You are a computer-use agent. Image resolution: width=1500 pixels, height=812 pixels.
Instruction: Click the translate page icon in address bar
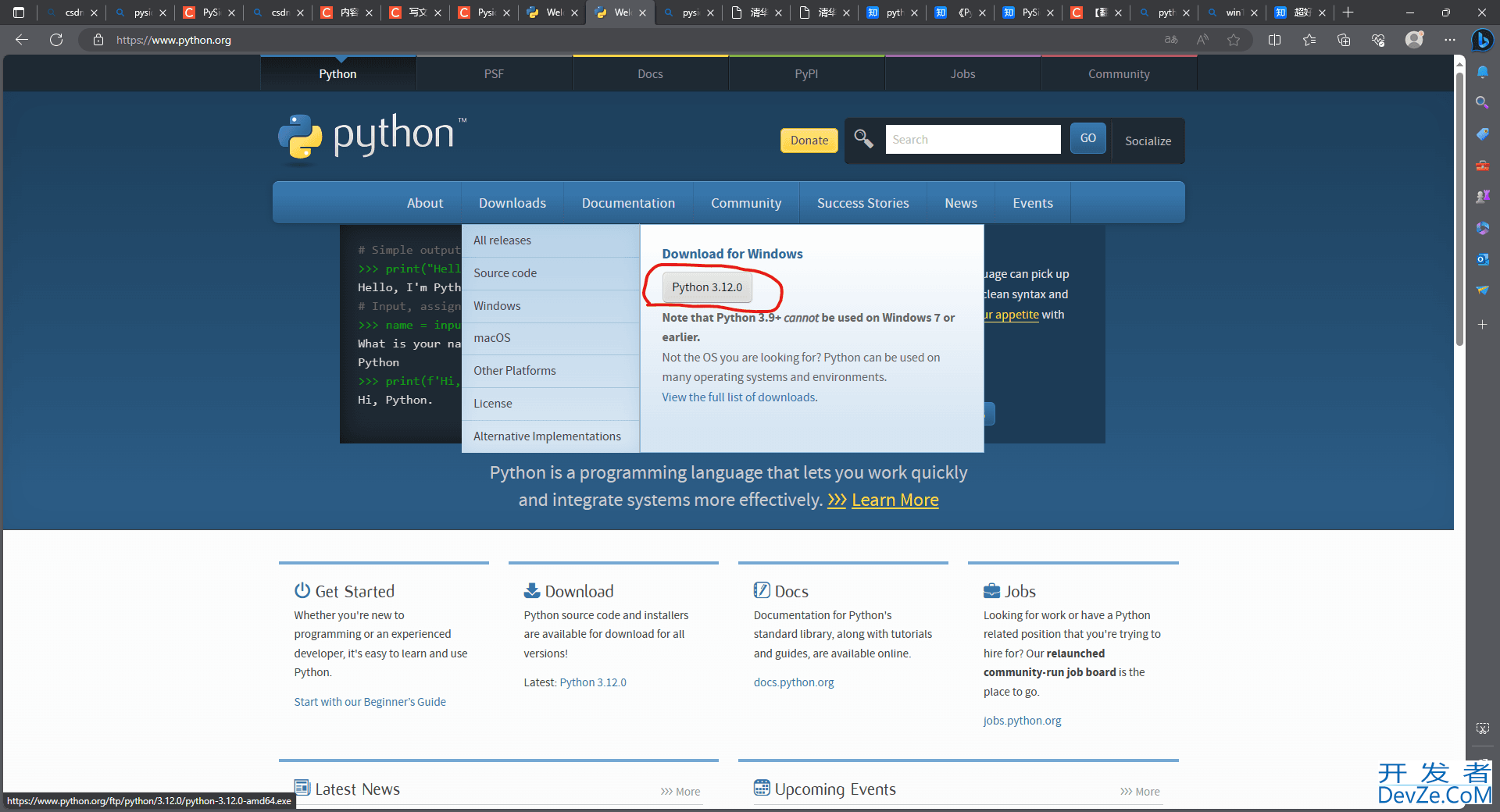[x=1171, y=40]
